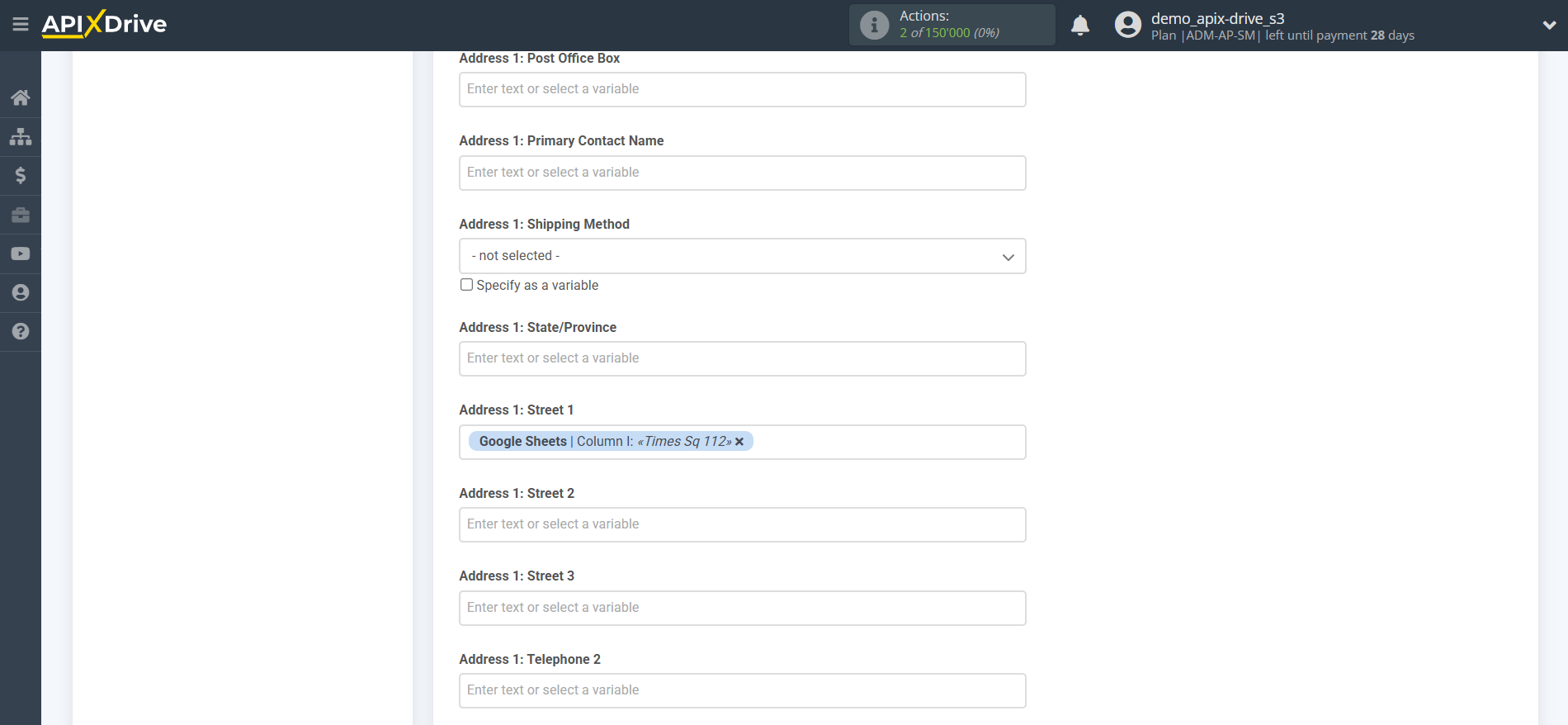Open the briefcase icon in the sidebar
The image size is (1568, 725).
[21, 215]
